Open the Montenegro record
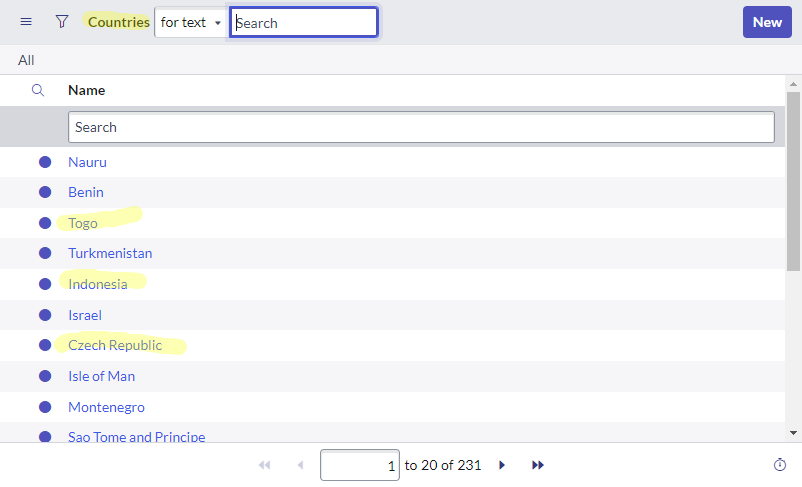Image resolution: width=802 pixels, height=487 pixels. pyautogui.click(x=106, y=407)
